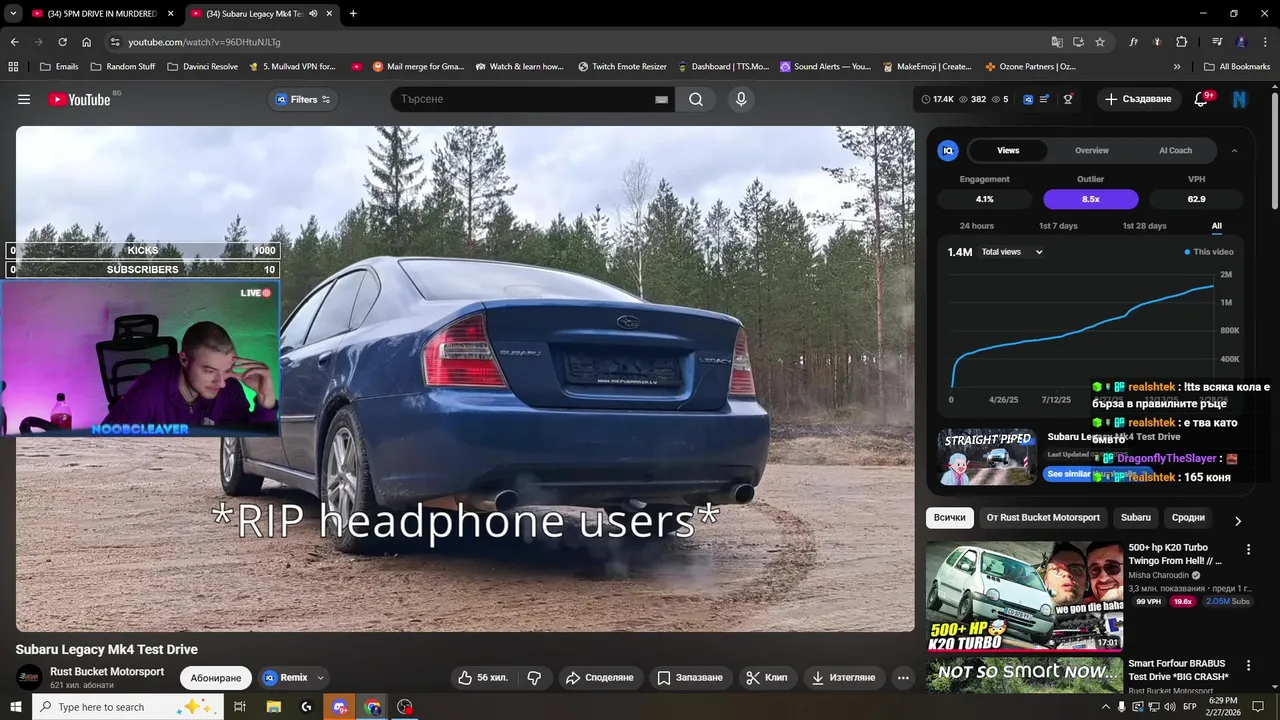The image size is (1280, 720).
Task: Open a new browser tab
Action: tap(353, 14)
